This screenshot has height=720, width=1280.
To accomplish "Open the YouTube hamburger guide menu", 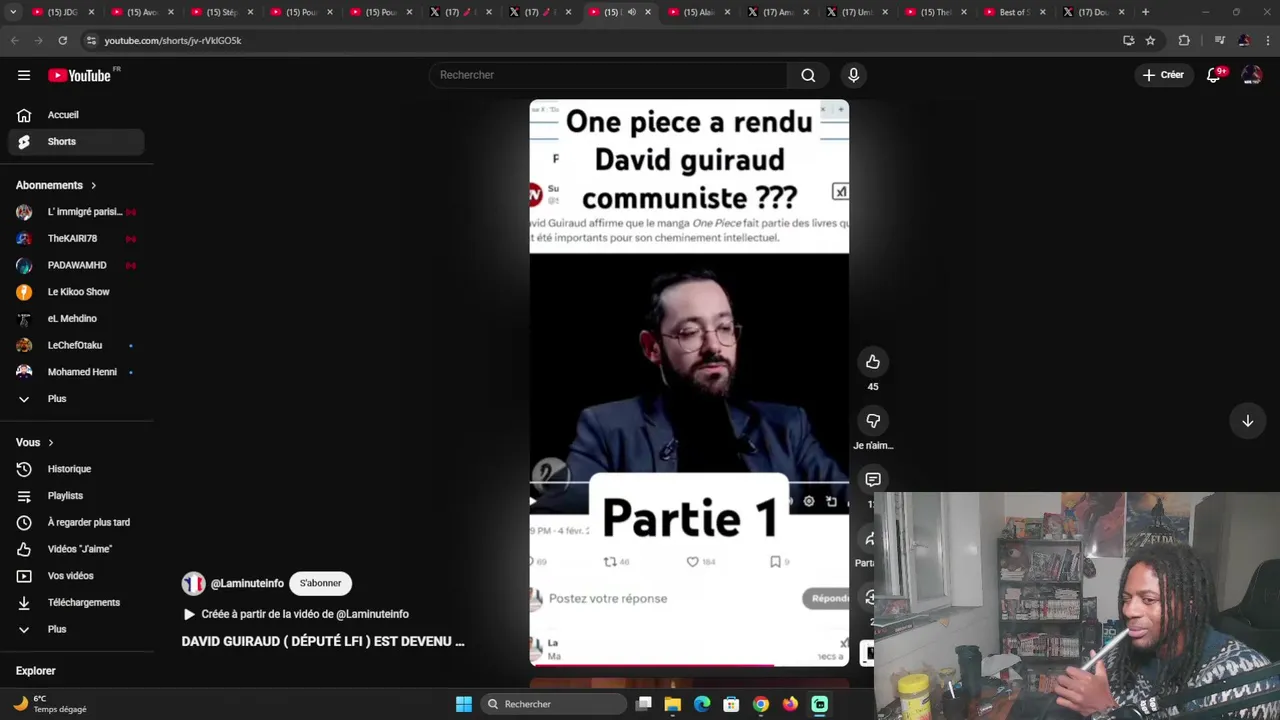I will pyautogui.click(x=24, y=75).
